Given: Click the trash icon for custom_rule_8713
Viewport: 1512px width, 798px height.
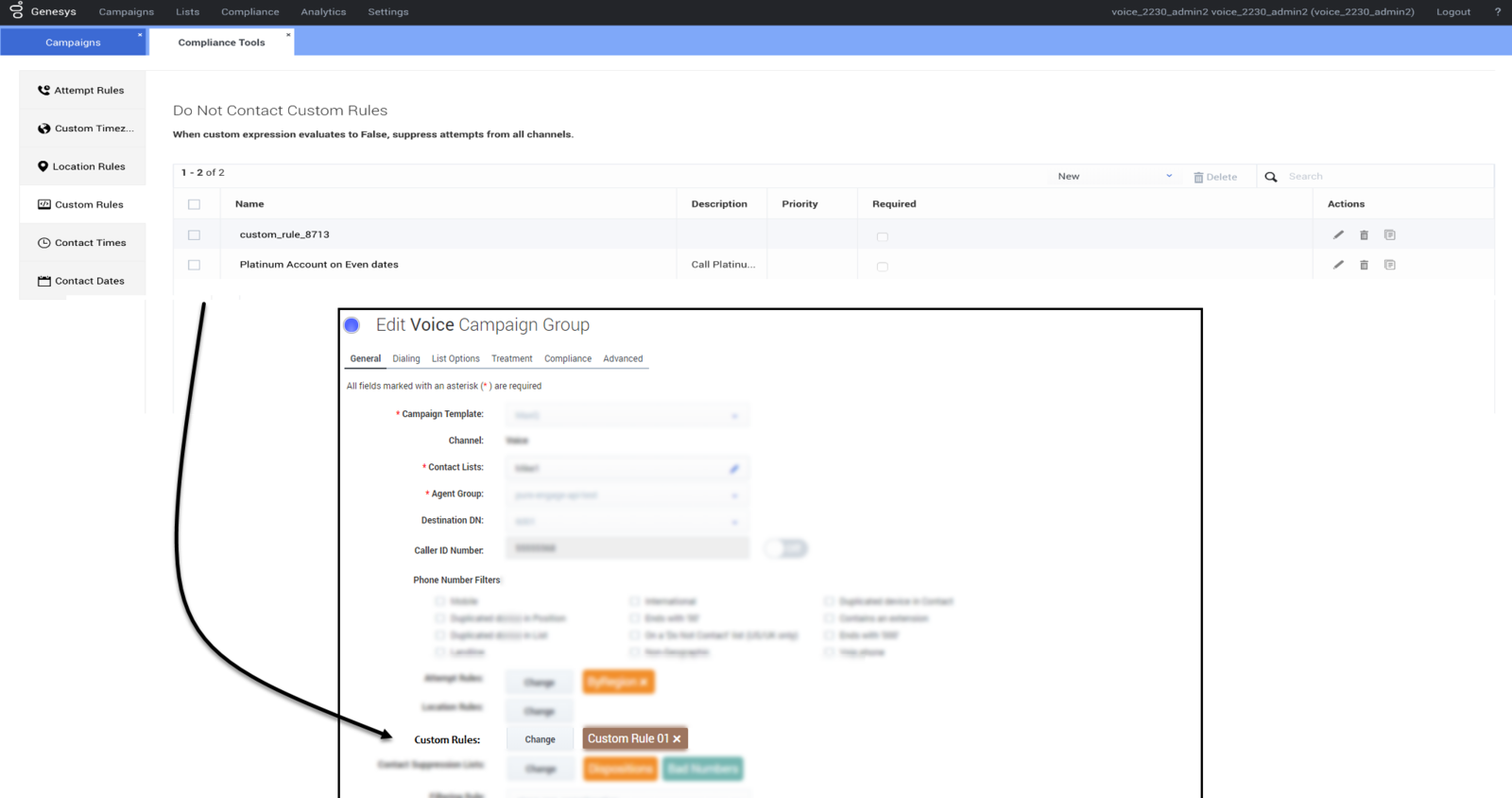Looking at the screenshot, I should click(1364, 235).
